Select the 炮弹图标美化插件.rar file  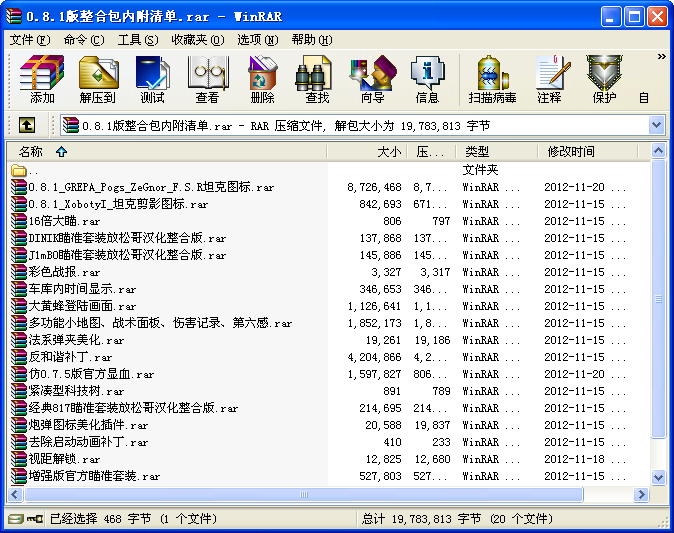click(x=80, y=425)
